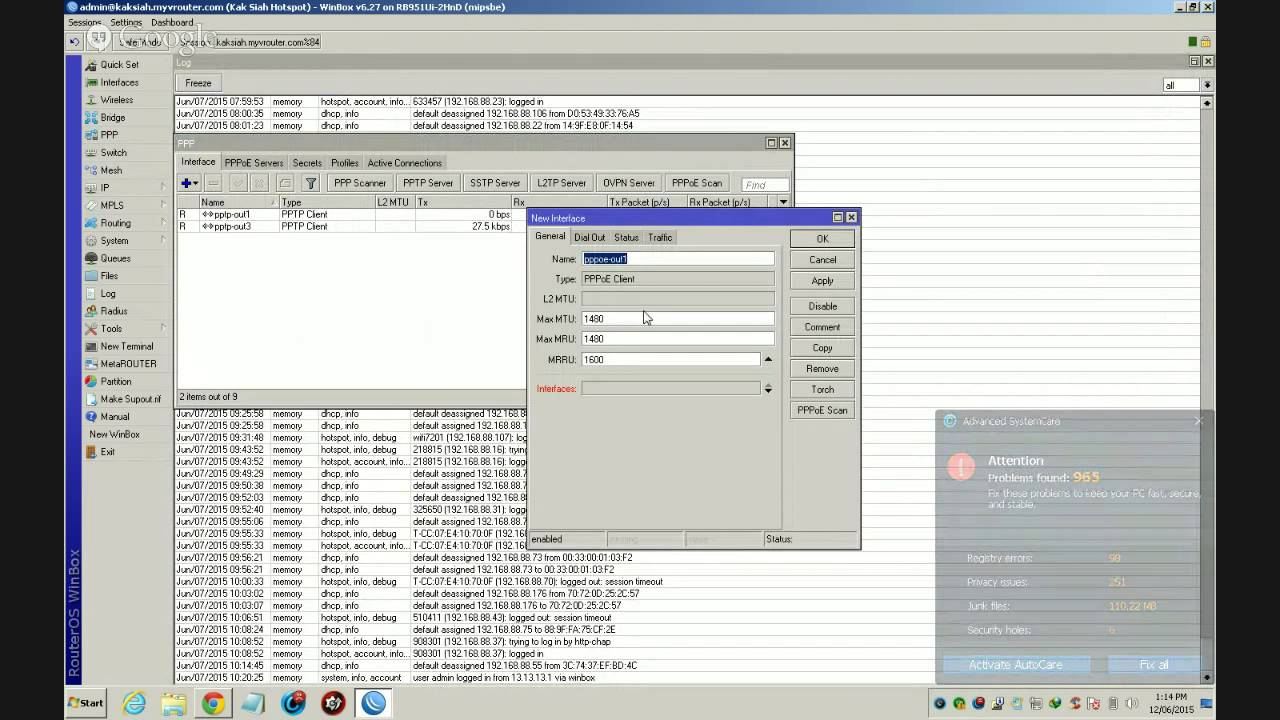This screenshot has height=720, width=1280.
Task: Open the Mesh sidebar item
Action: click(x=110, y=170)
